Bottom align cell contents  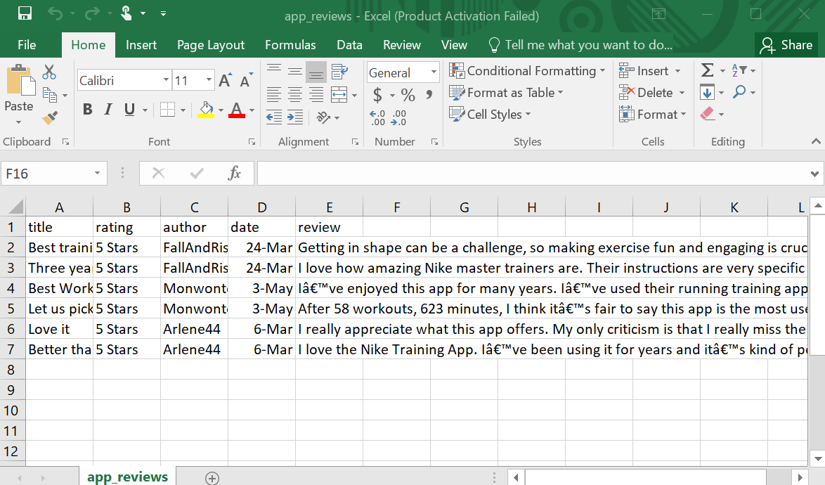point(316,72)
